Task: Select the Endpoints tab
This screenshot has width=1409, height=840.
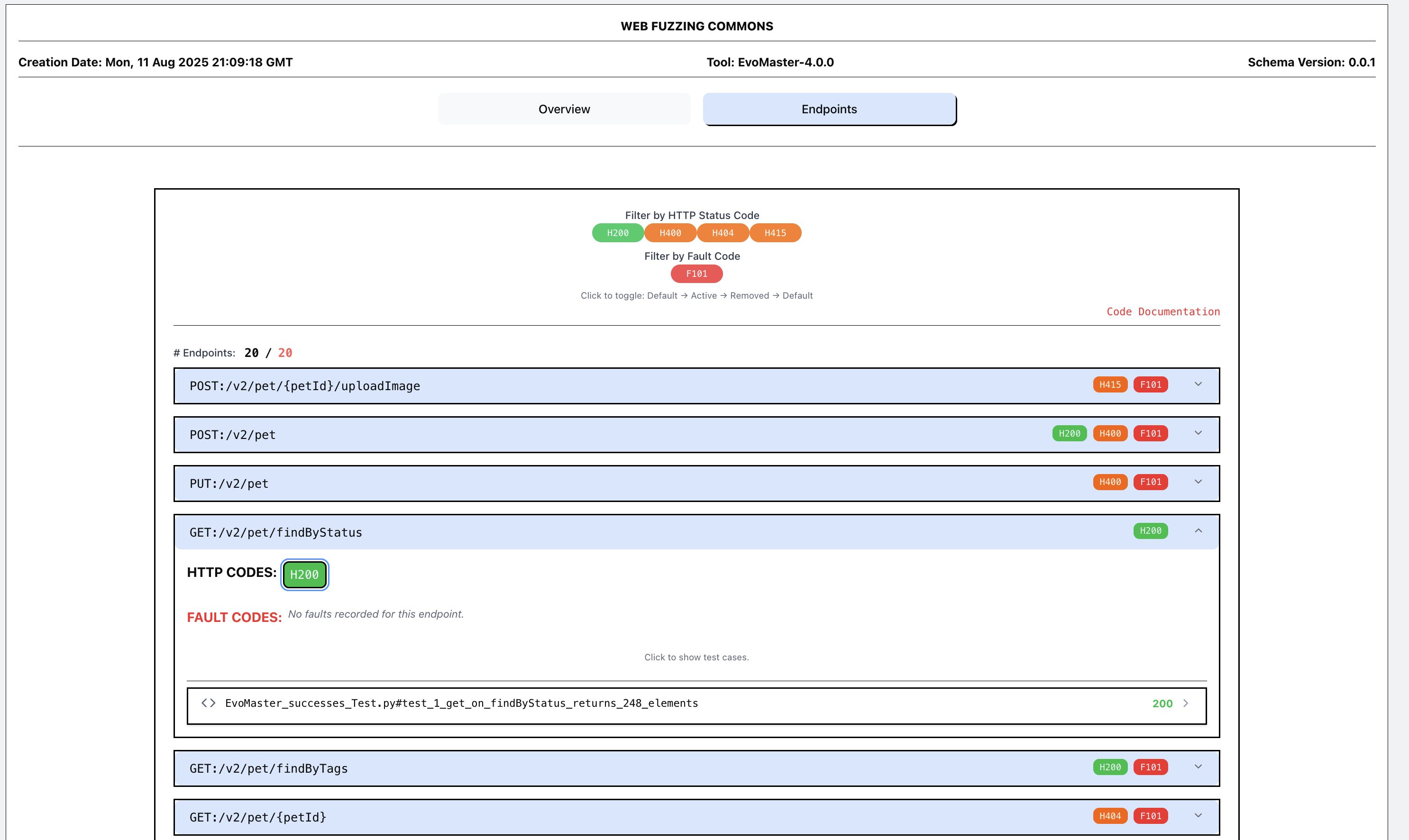Action: pyautogui.click(x=829, y=109)
